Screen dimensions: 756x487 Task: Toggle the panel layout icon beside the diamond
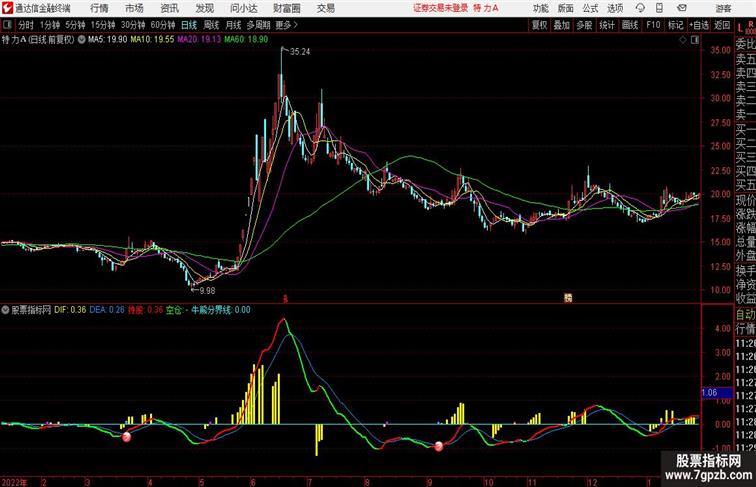(695, 40)
